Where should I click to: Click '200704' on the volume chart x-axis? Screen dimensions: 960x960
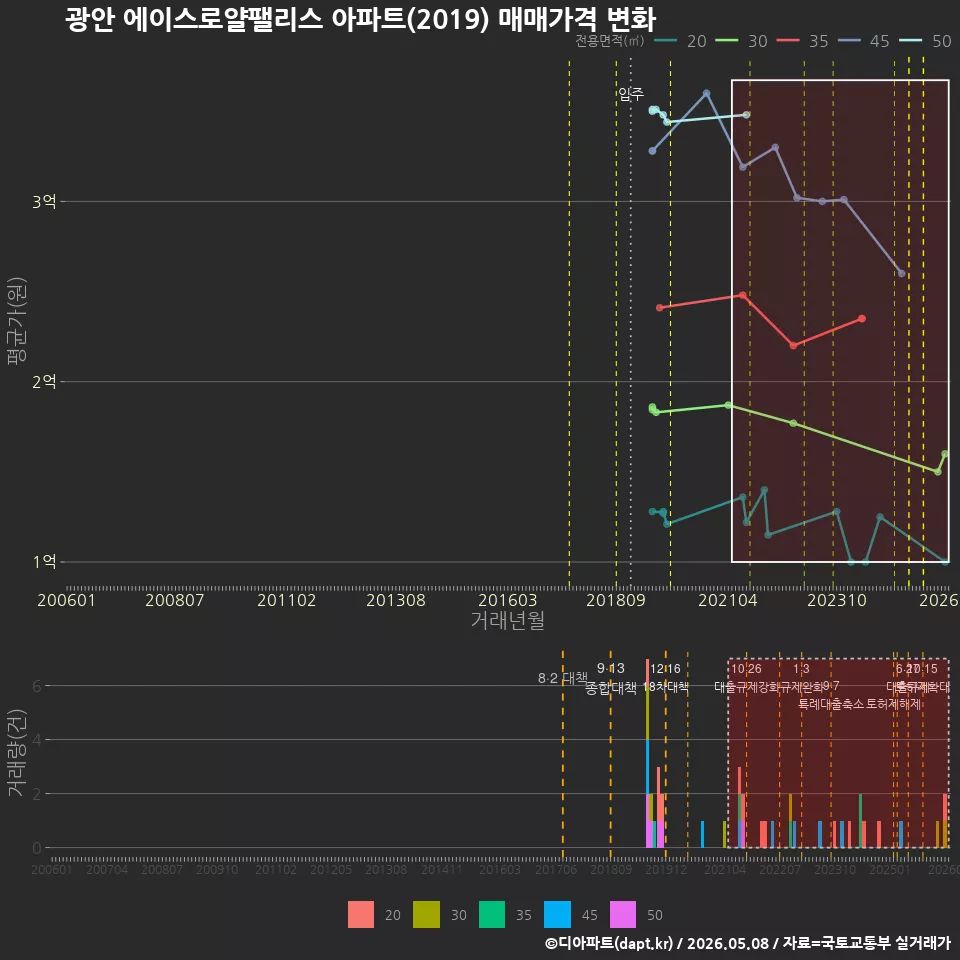pos(107,869)
